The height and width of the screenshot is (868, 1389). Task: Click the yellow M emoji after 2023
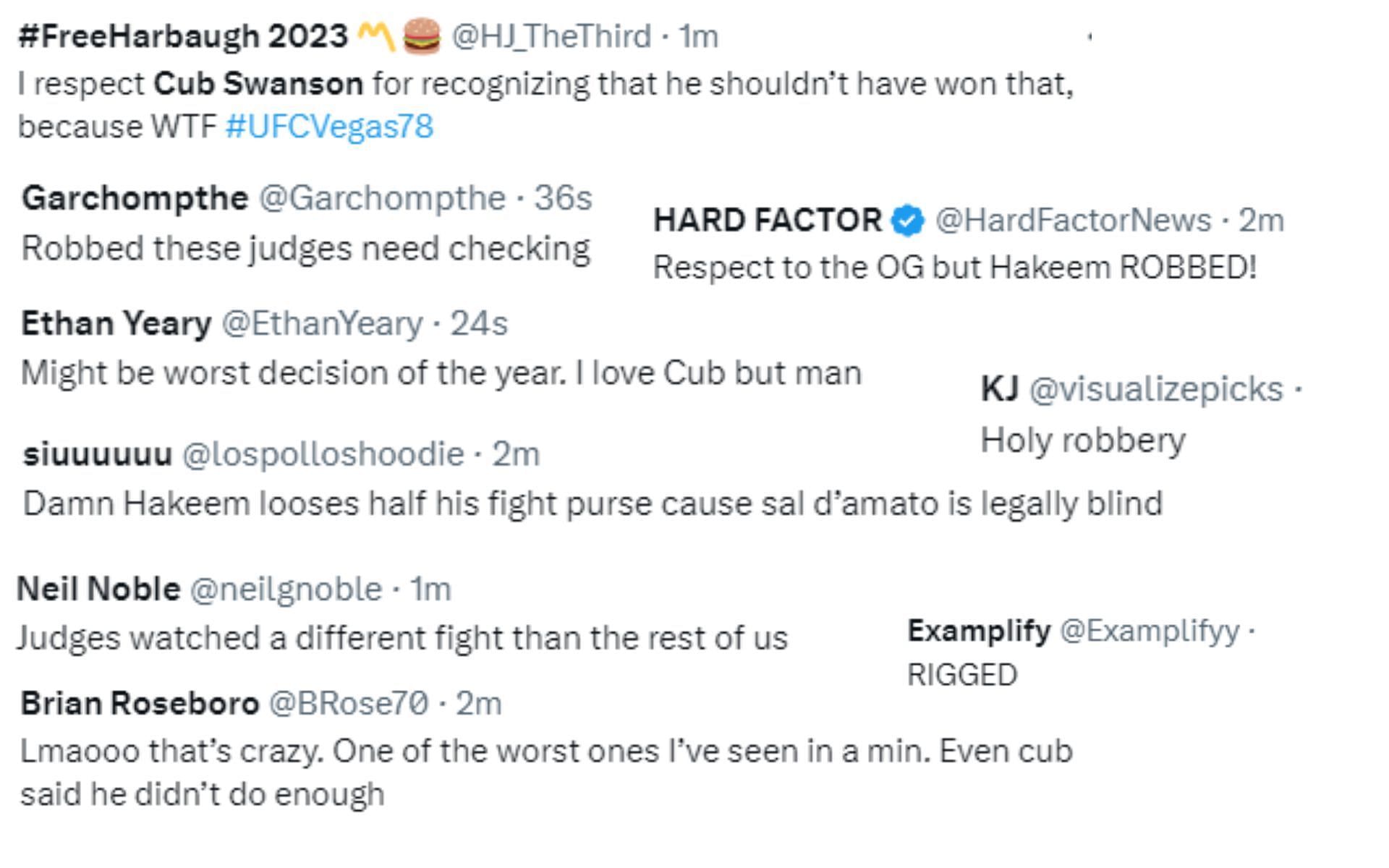[x=375, y=36]
